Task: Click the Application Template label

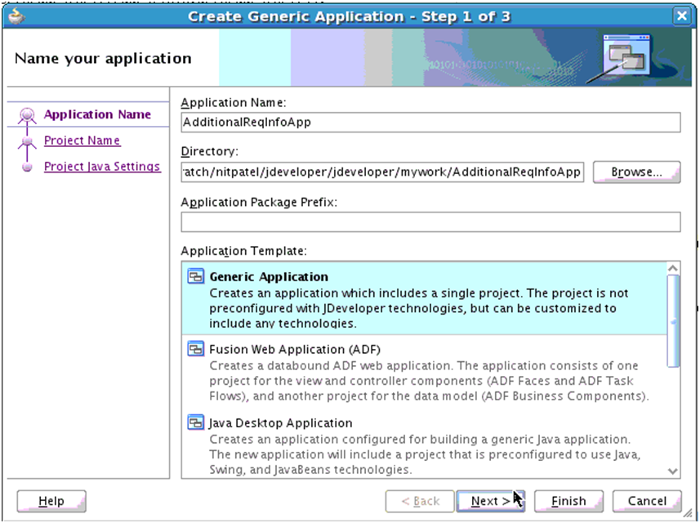Action: 244,251
